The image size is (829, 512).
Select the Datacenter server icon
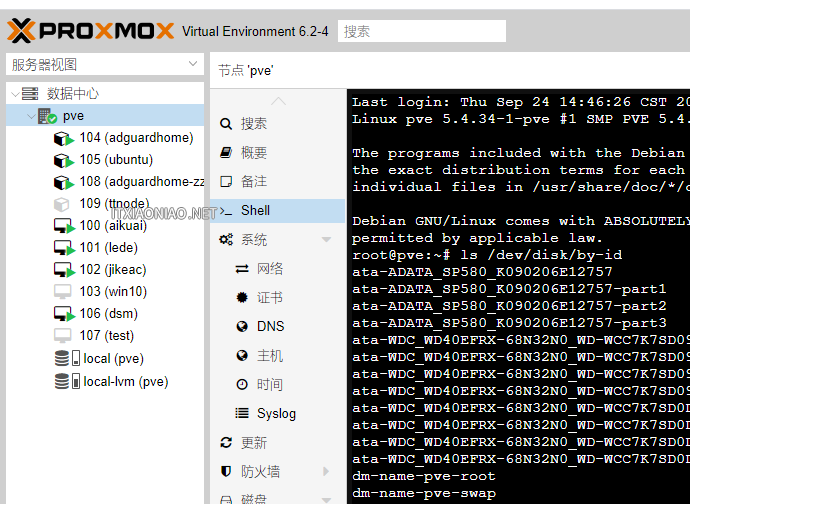(x=30, y=94)
